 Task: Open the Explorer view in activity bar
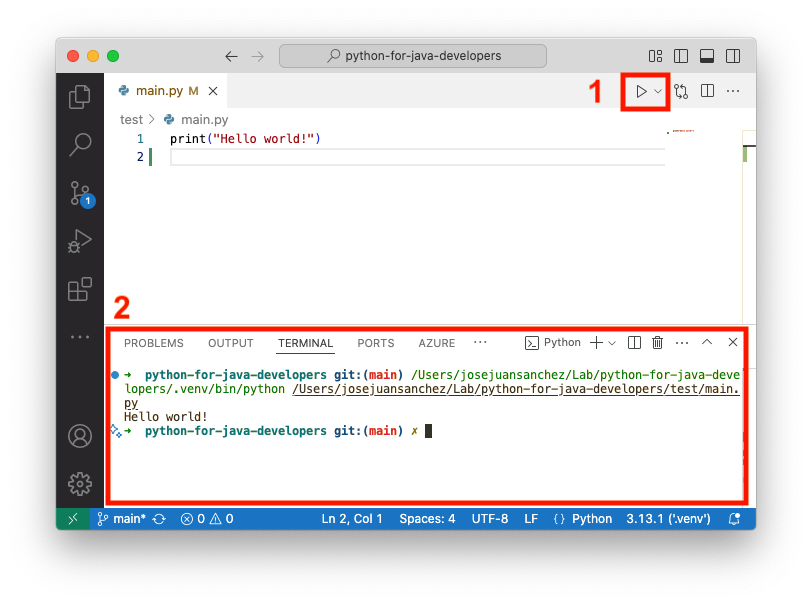coord(80,97)
